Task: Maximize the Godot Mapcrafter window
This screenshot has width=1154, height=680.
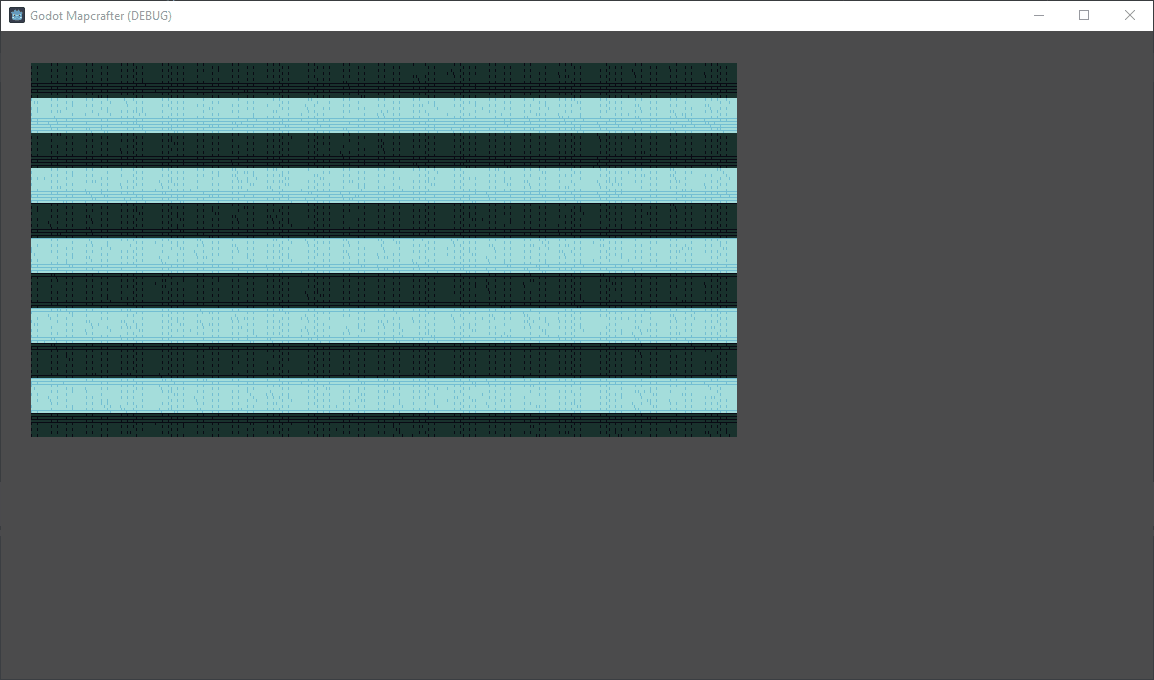Action: click(1084, 15)
